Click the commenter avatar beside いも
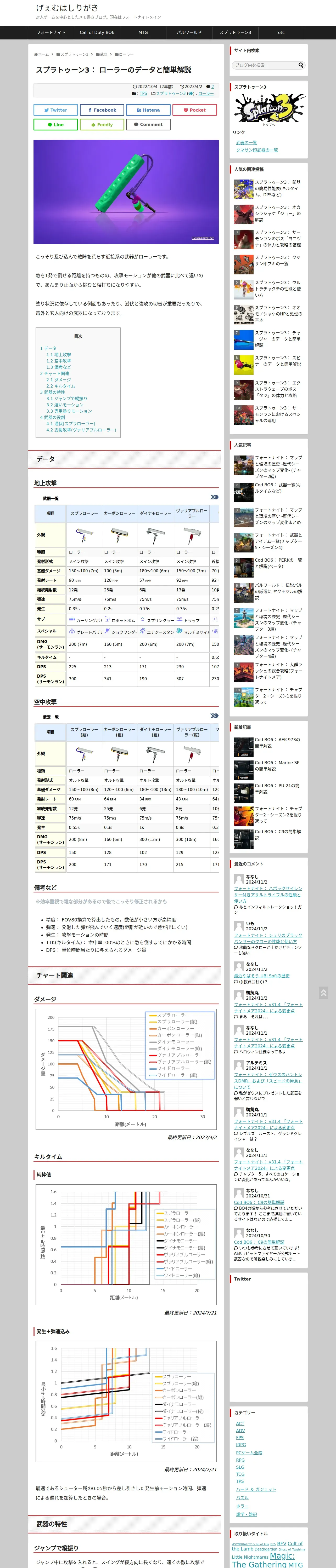The width and height of the screenshot is (336, 1568). pyautogui.click(x=239, y=926)
